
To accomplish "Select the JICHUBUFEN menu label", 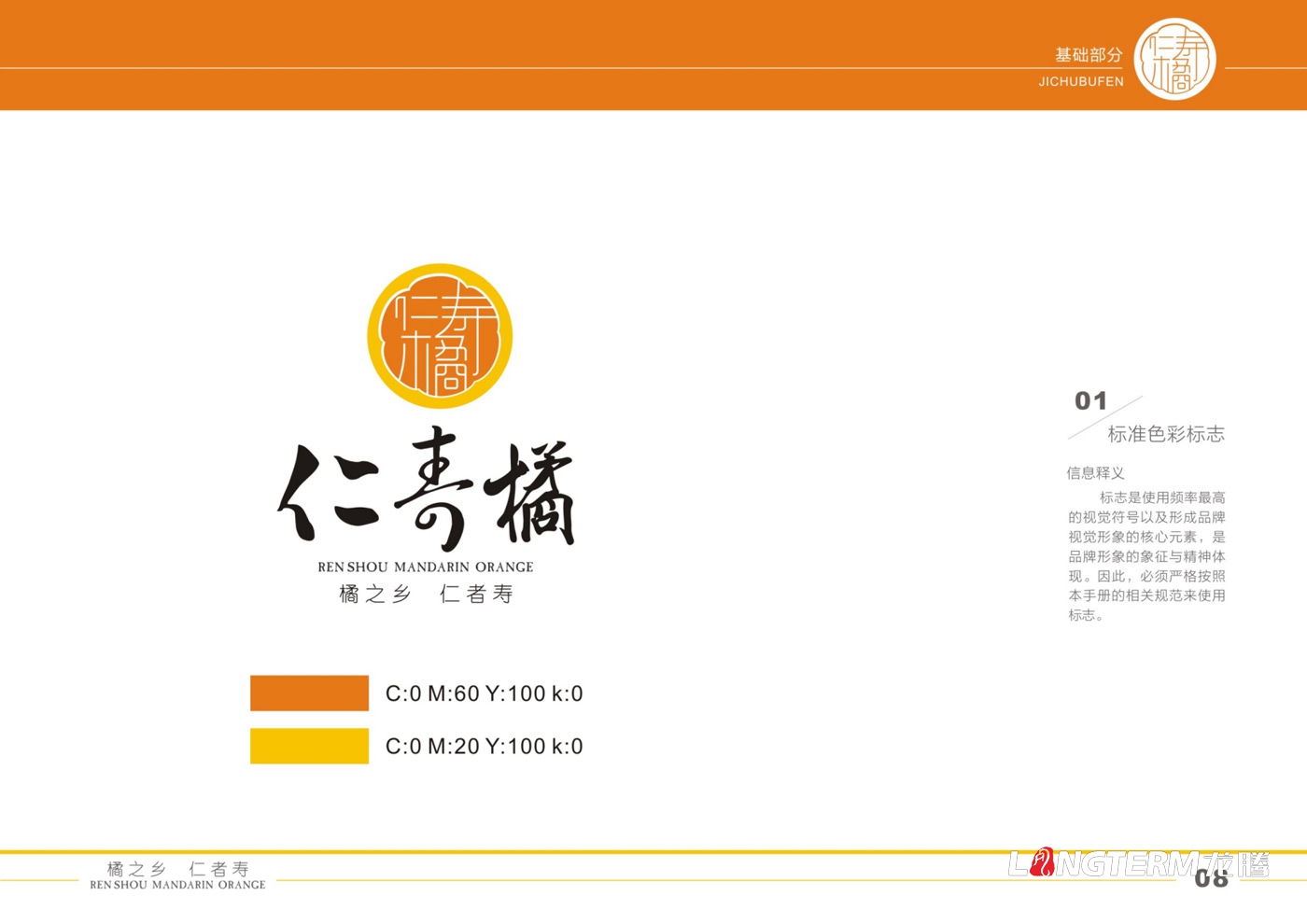I will [x=1083, y=81].
